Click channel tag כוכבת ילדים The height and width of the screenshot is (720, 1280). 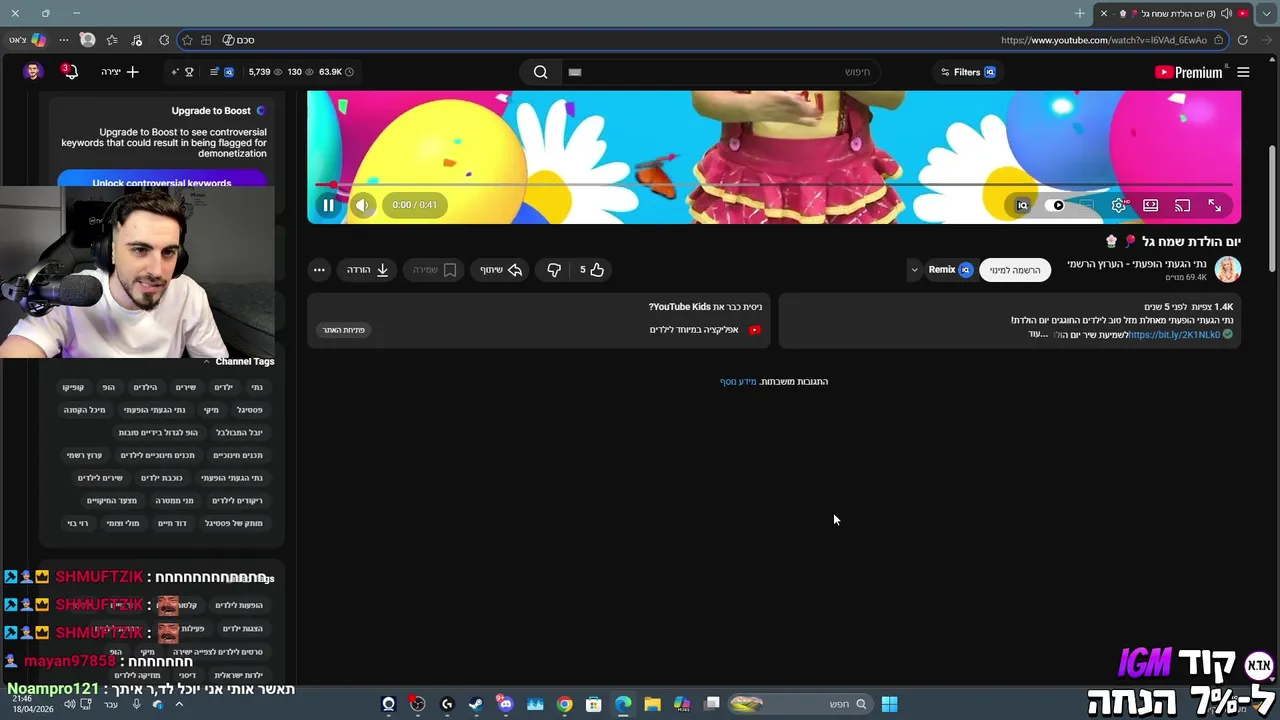point(162,478)
